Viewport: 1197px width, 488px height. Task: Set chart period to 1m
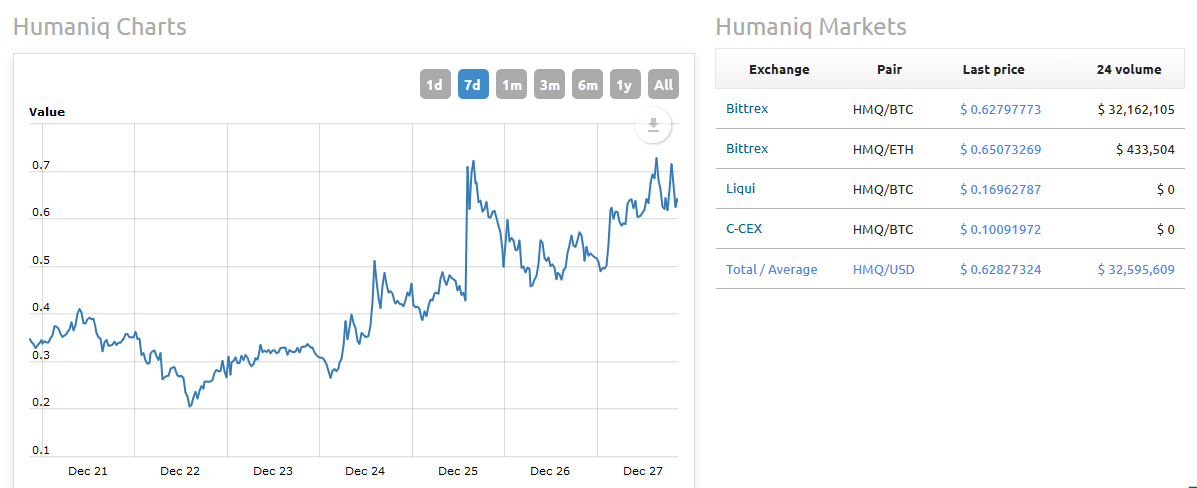(512, 85)
